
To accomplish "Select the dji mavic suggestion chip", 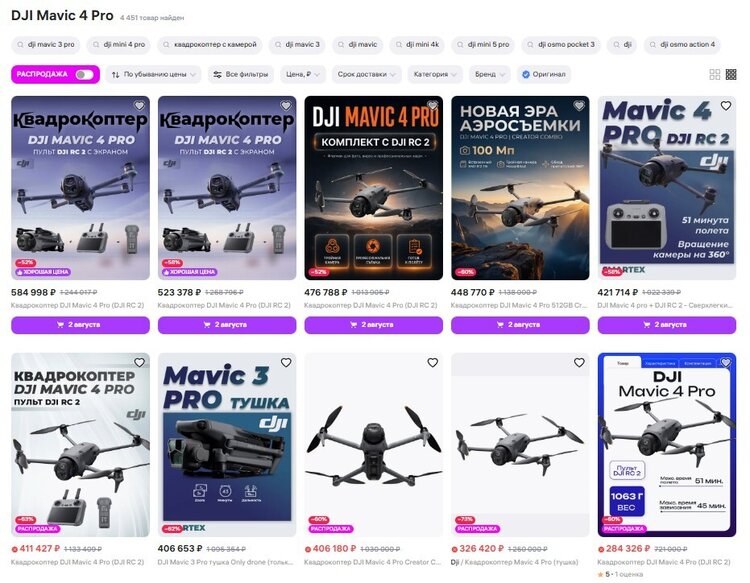I will (357, 44).
